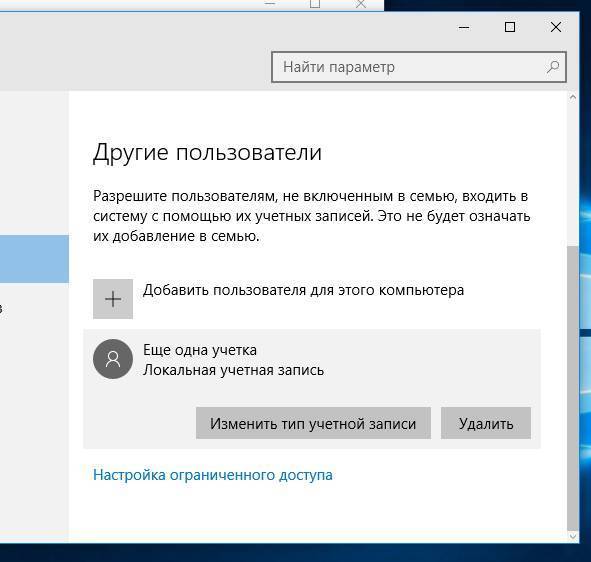Image resolution: width=591 pixels, height=562 pixels.
Task: Select the gray user avatar icon
Action: (x=113, y=359)
